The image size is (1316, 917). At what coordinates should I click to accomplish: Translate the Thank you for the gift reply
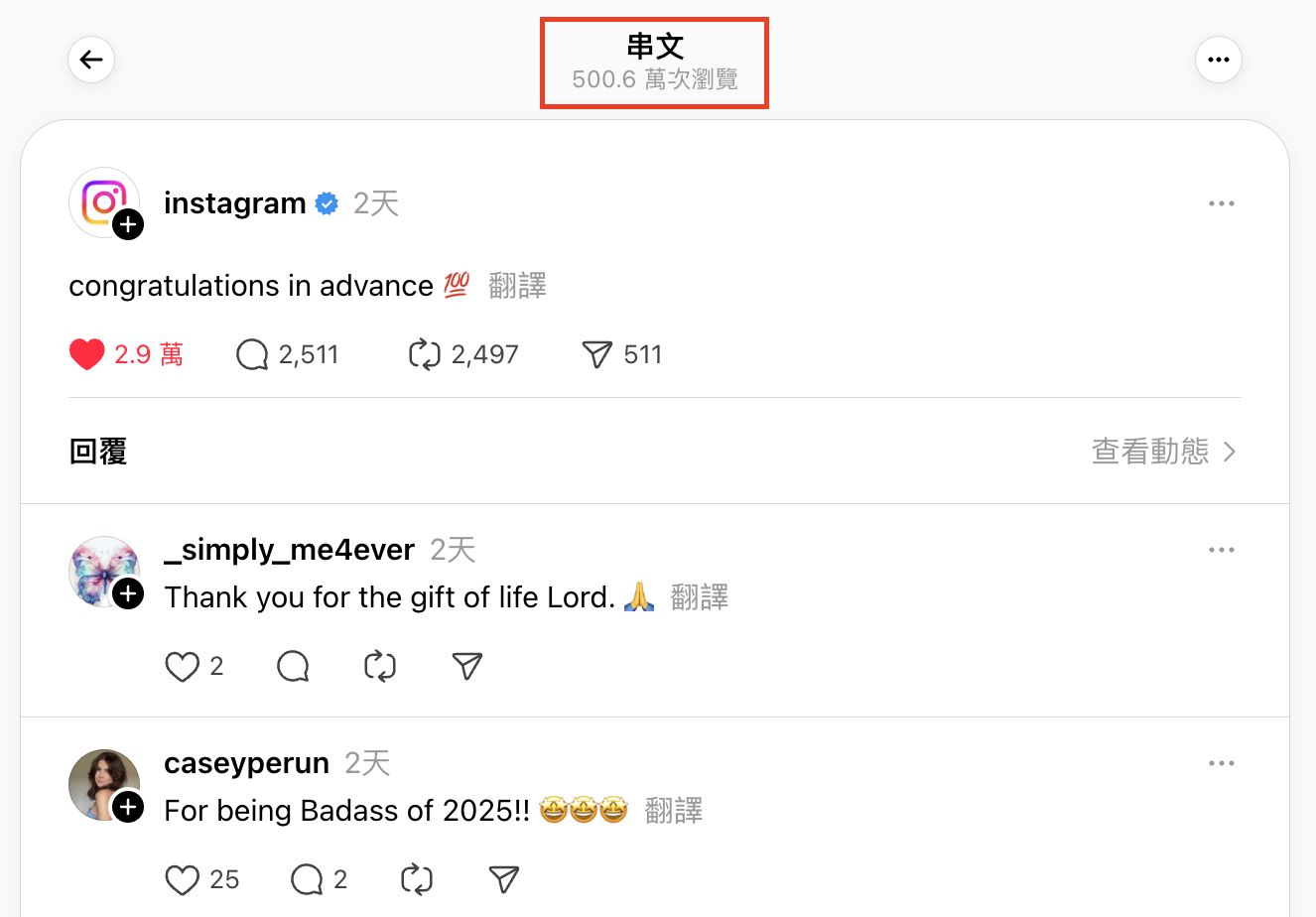click(x=700, y=597)
